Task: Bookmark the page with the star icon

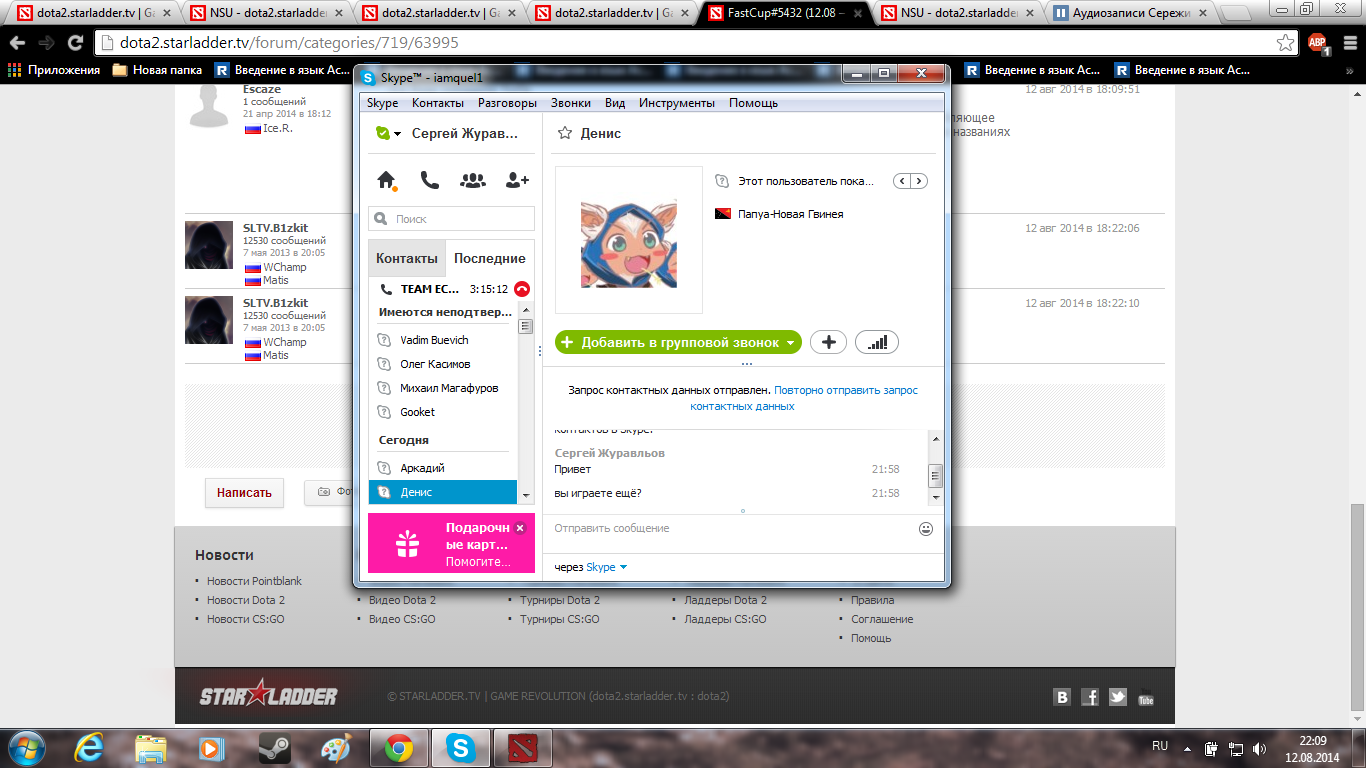Action: (x=1285, y=43)
